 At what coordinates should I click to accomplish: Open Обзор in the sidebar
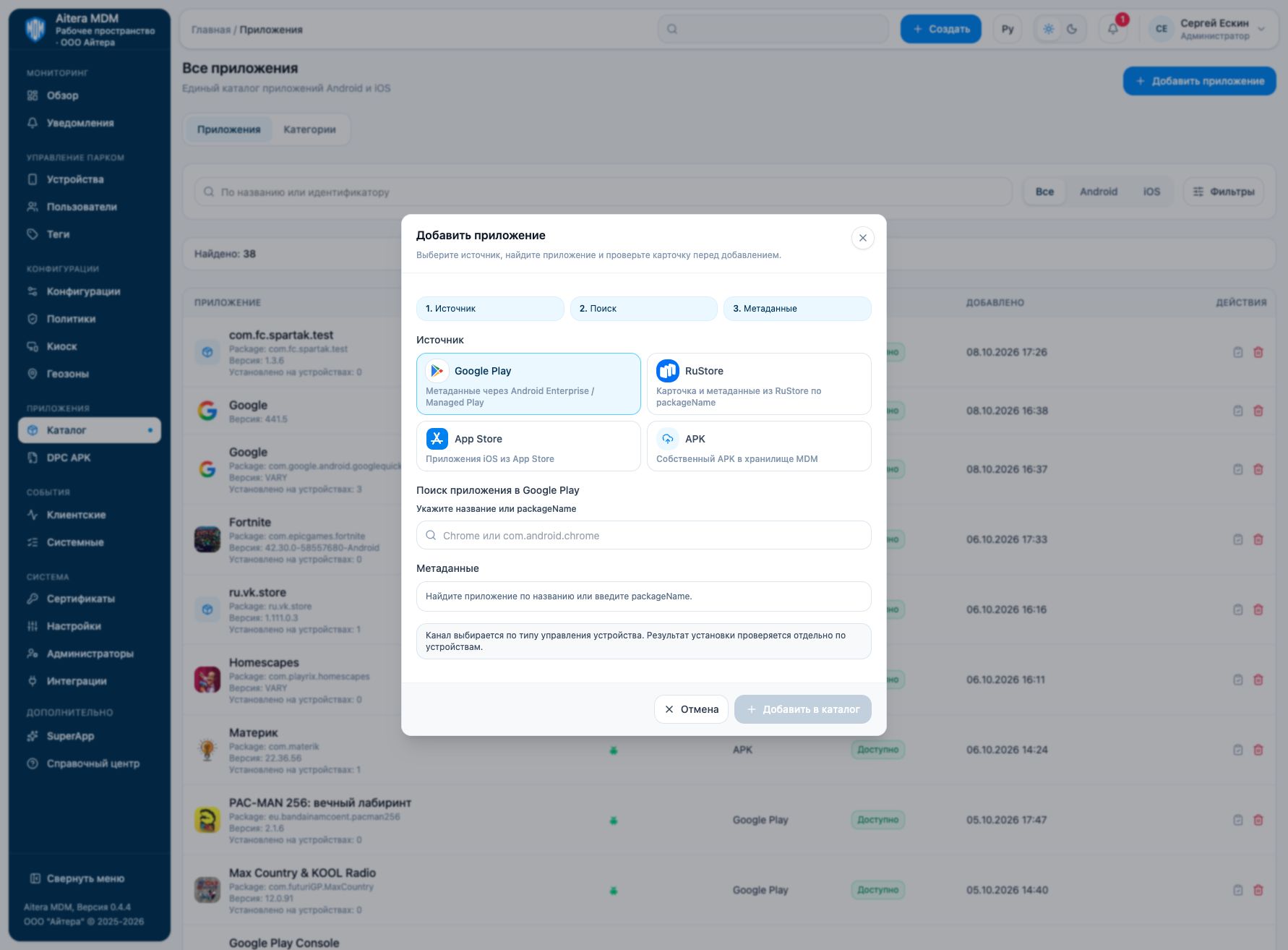pos(90,95)
